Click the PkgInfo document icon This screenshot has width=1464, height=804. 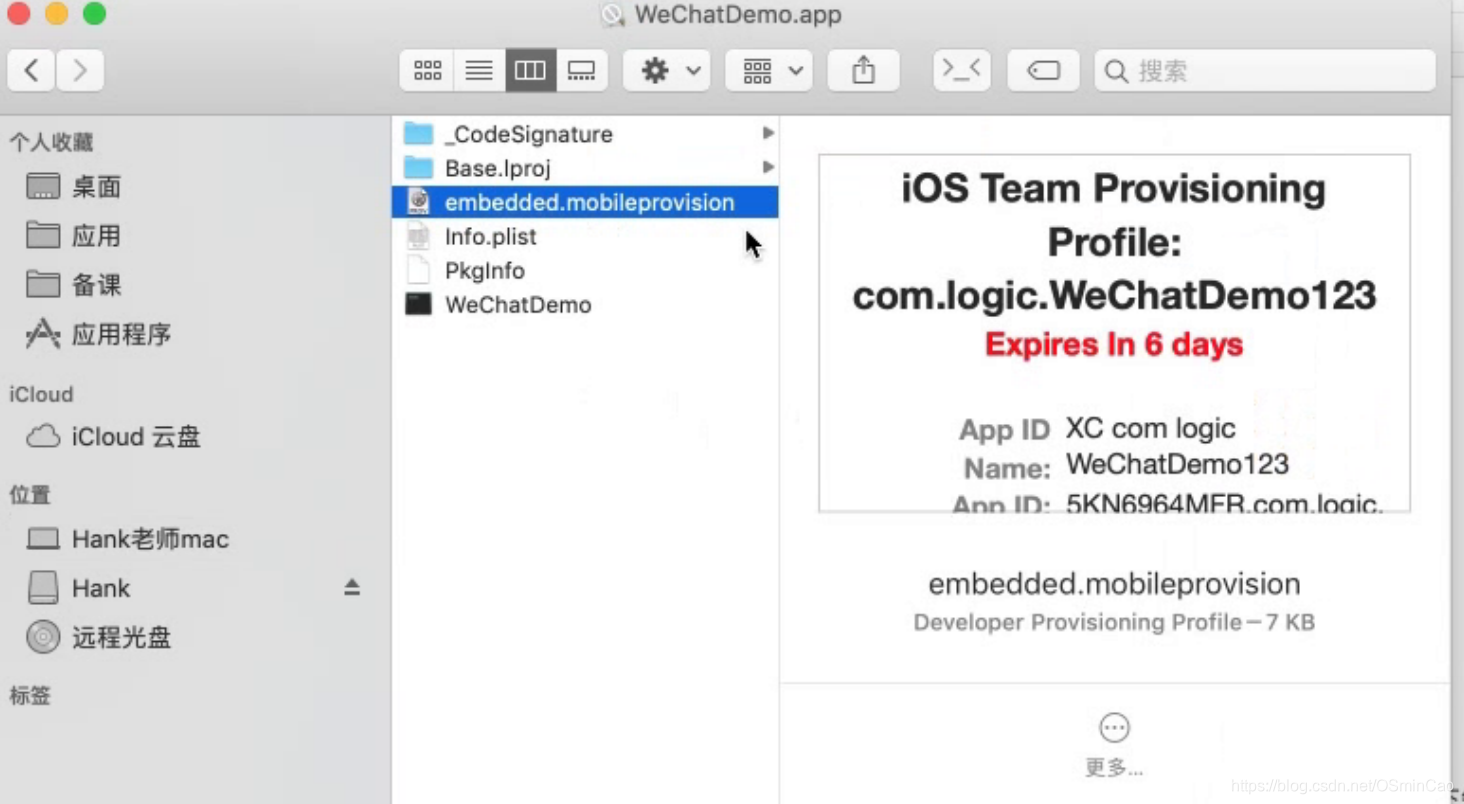(418, 270)
